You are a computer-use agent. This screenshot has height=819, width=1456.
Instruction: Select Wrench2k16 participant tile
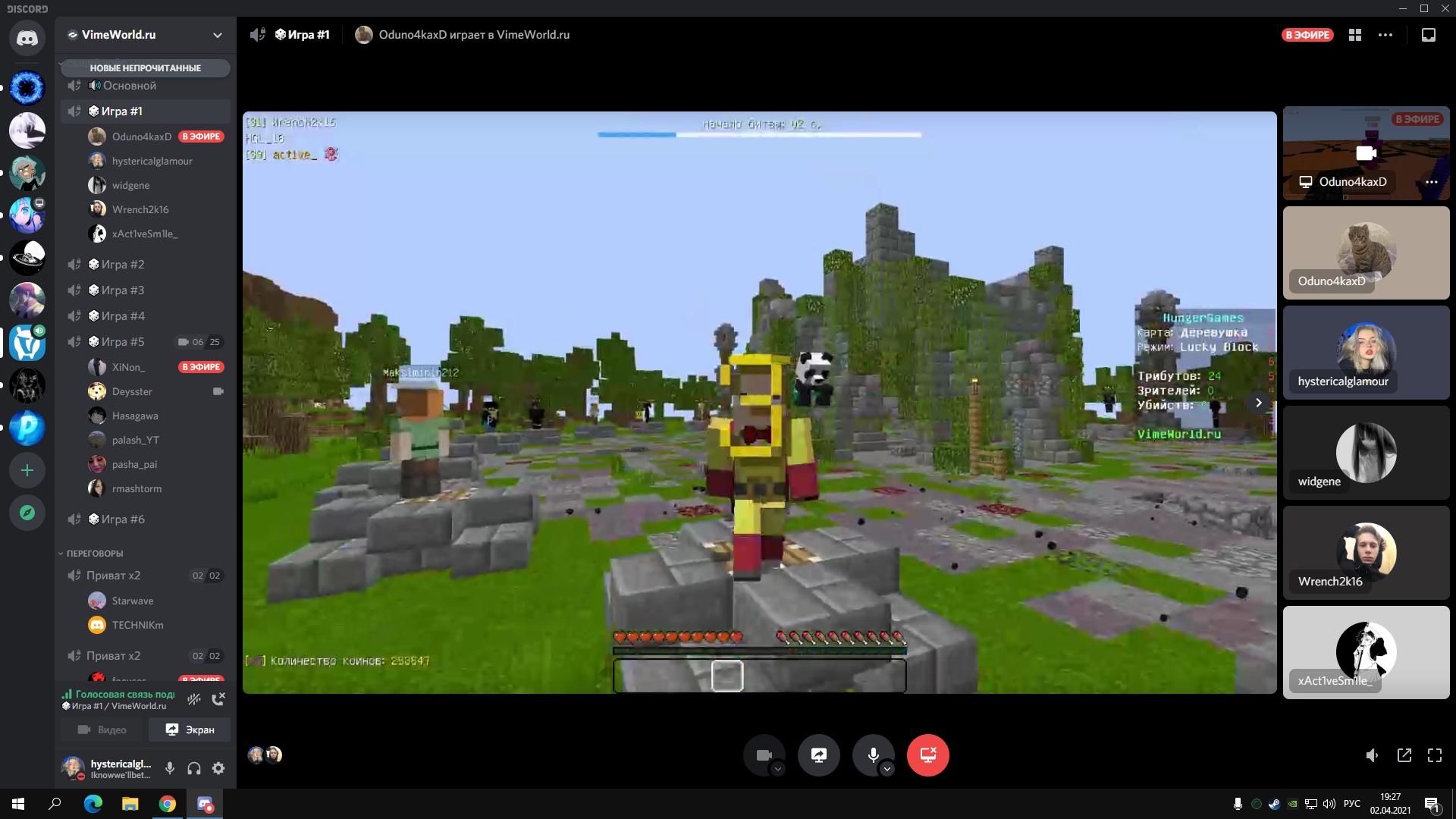point(1366,553)
